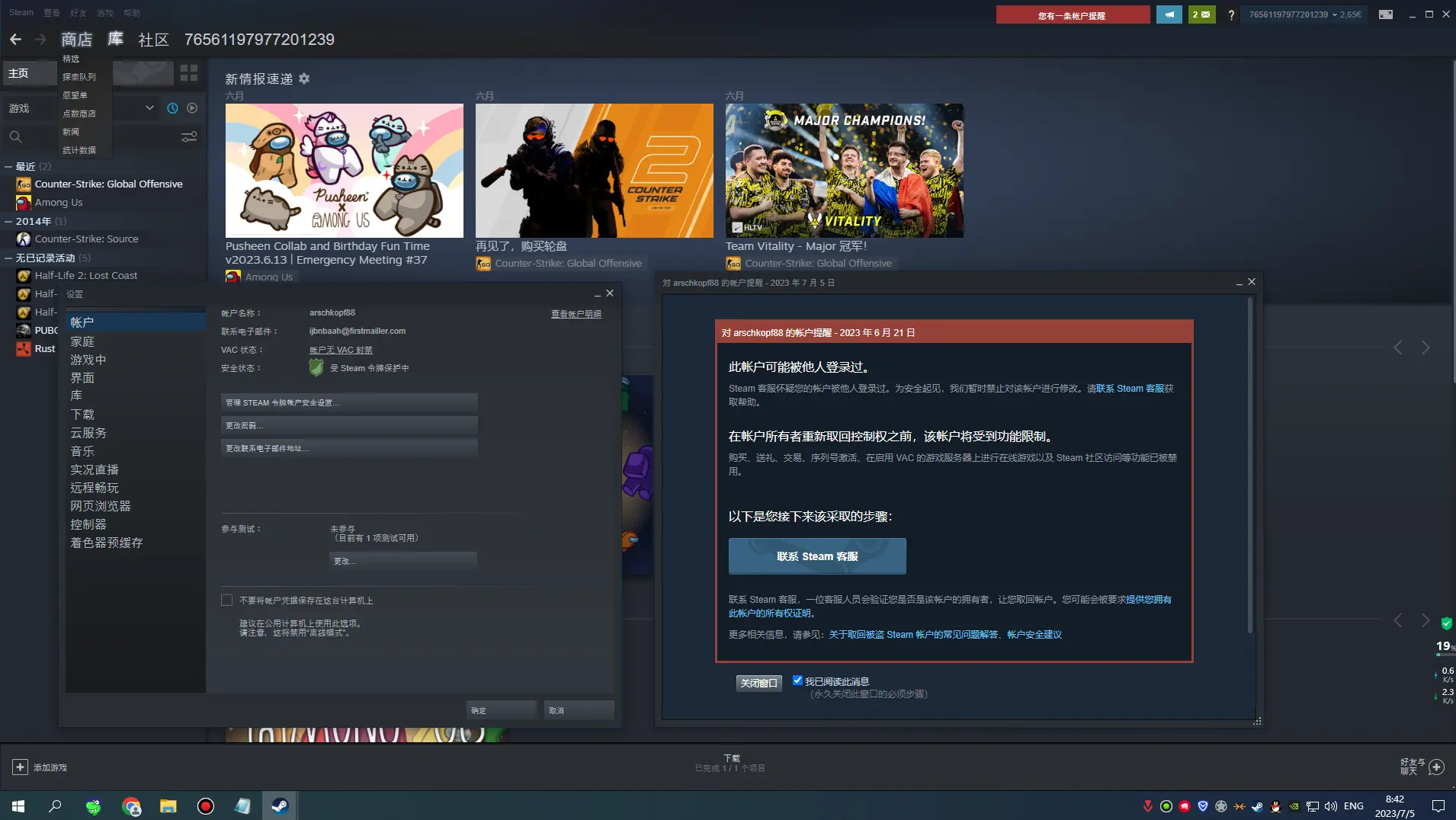Choose 统计数据 from store submenu
The height and width of the screenshot is (820, 1456).
coord(79,150)
